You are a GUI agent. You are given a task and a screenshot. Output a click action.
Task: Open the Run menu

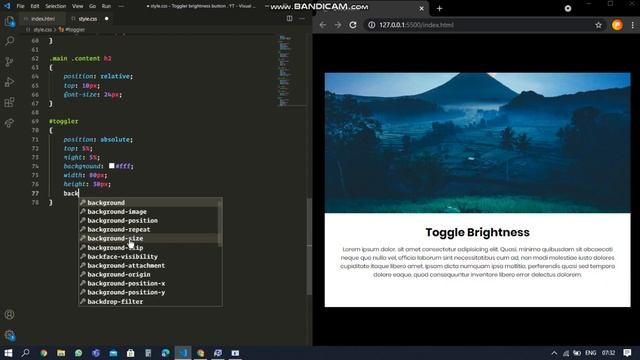click(106, 6)
